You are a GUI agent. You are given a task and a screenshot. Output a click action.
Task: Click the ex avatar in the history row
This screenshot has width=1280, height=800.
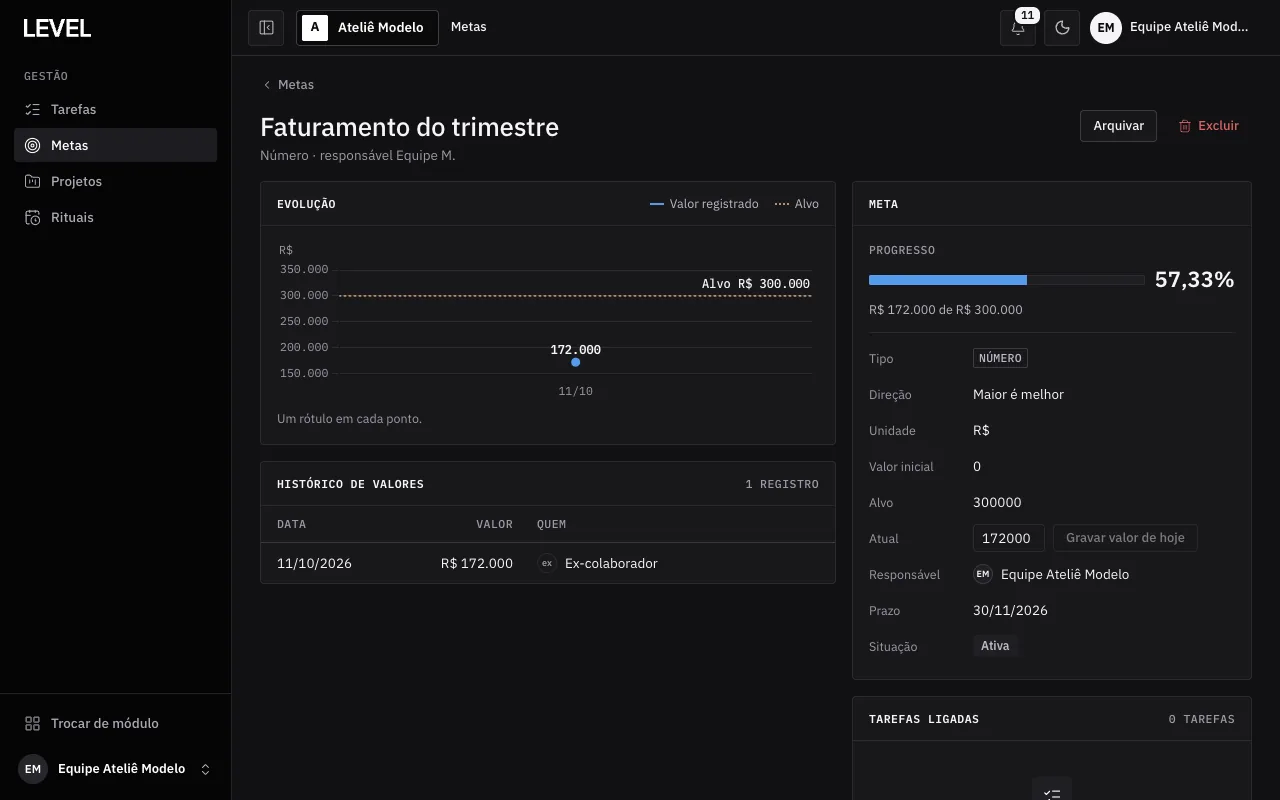pos(547,563)
